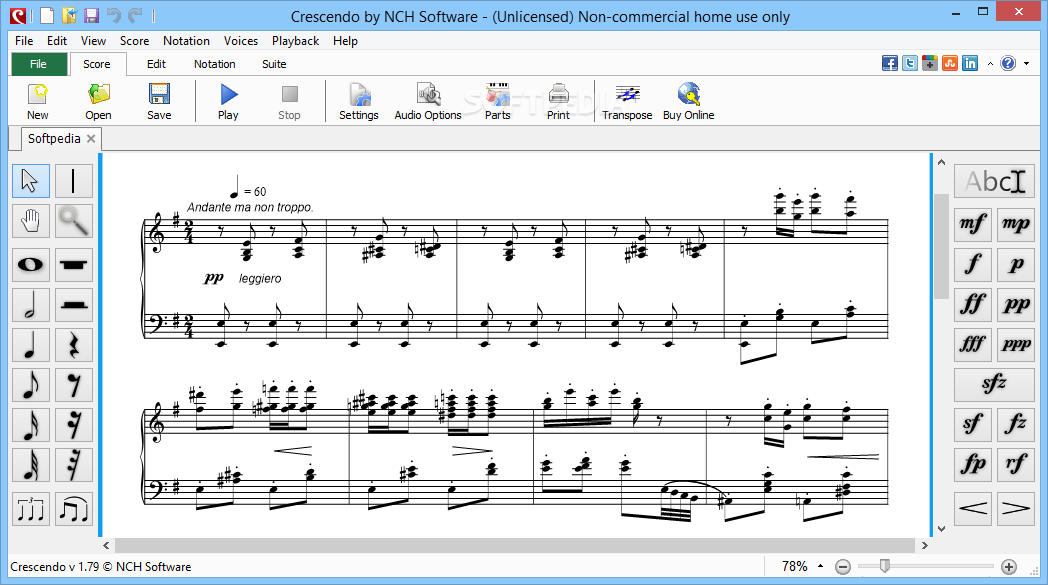Choose the eighth note tool
1048x585 pixels.
(31, 386)
